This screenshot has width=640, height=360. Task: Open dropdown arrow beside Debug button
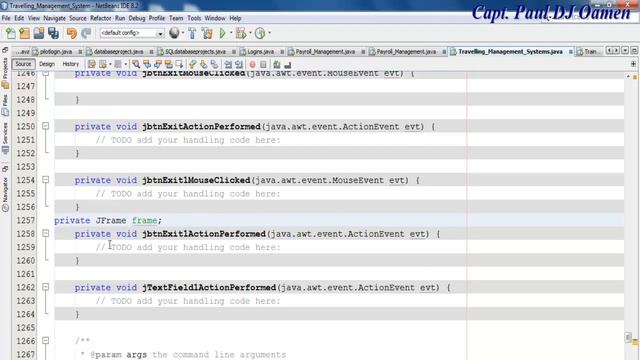250,33
